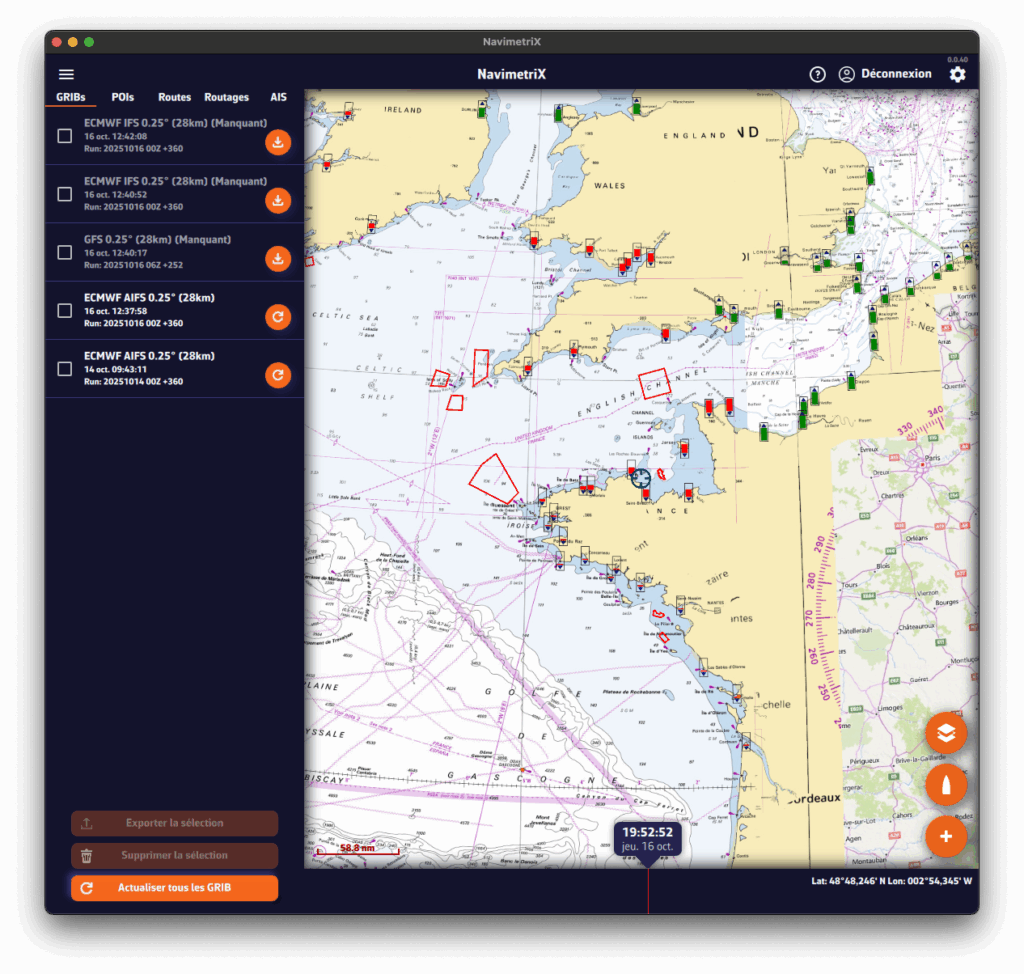Click the orange plus button

tap(946, 836)
